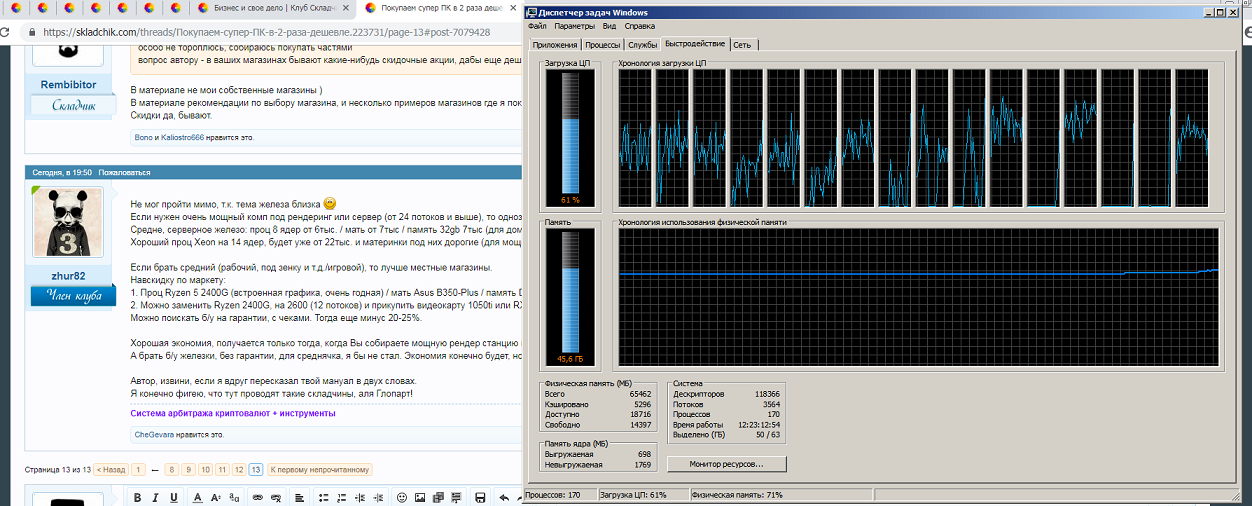The image size is (1252, 506).
Task: Expand the Параметры menu
Action: [574, 26]
